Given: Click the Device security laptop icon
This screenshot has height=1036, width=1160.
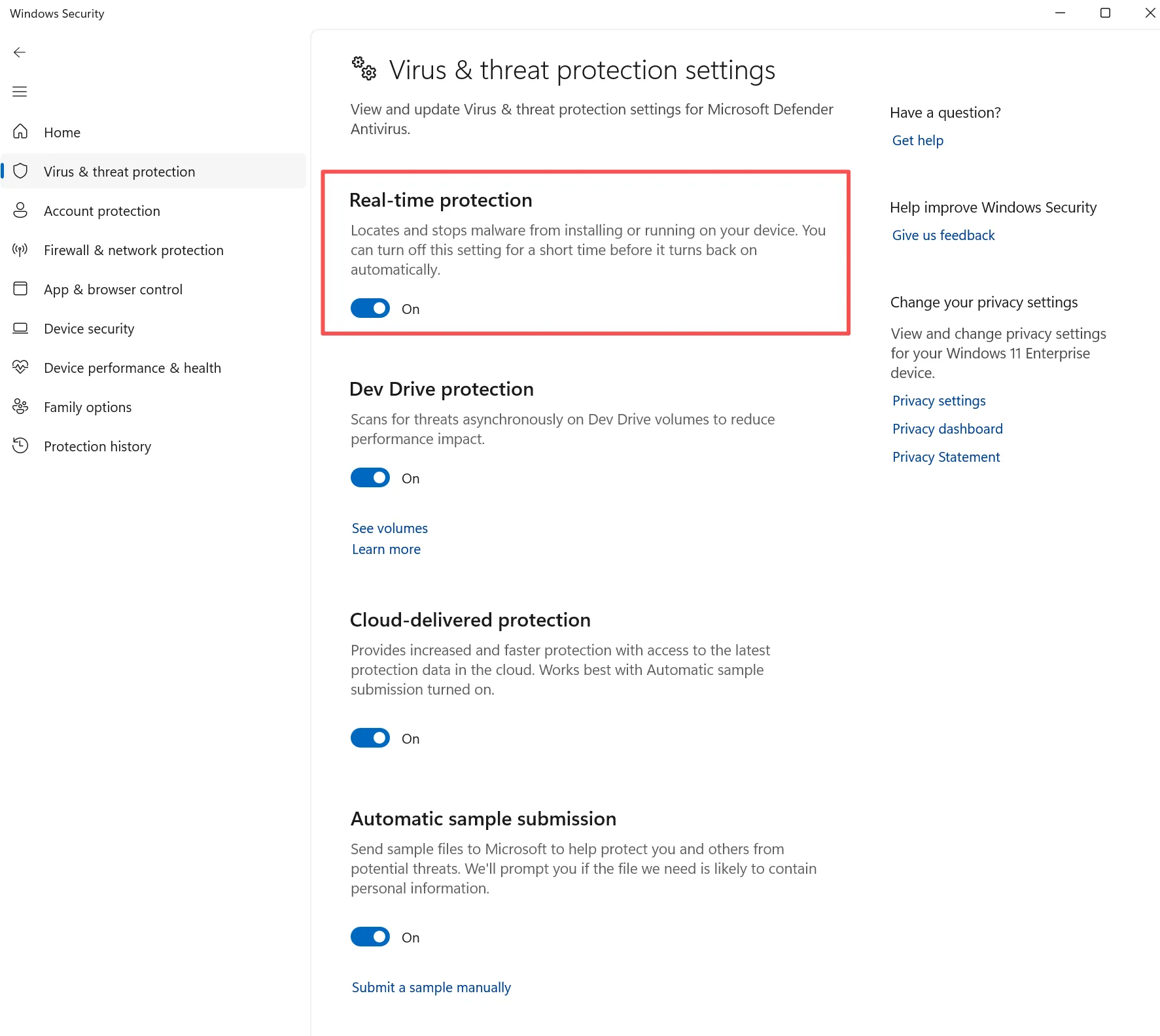Looking at the screenshot, I should click(20, 328).
